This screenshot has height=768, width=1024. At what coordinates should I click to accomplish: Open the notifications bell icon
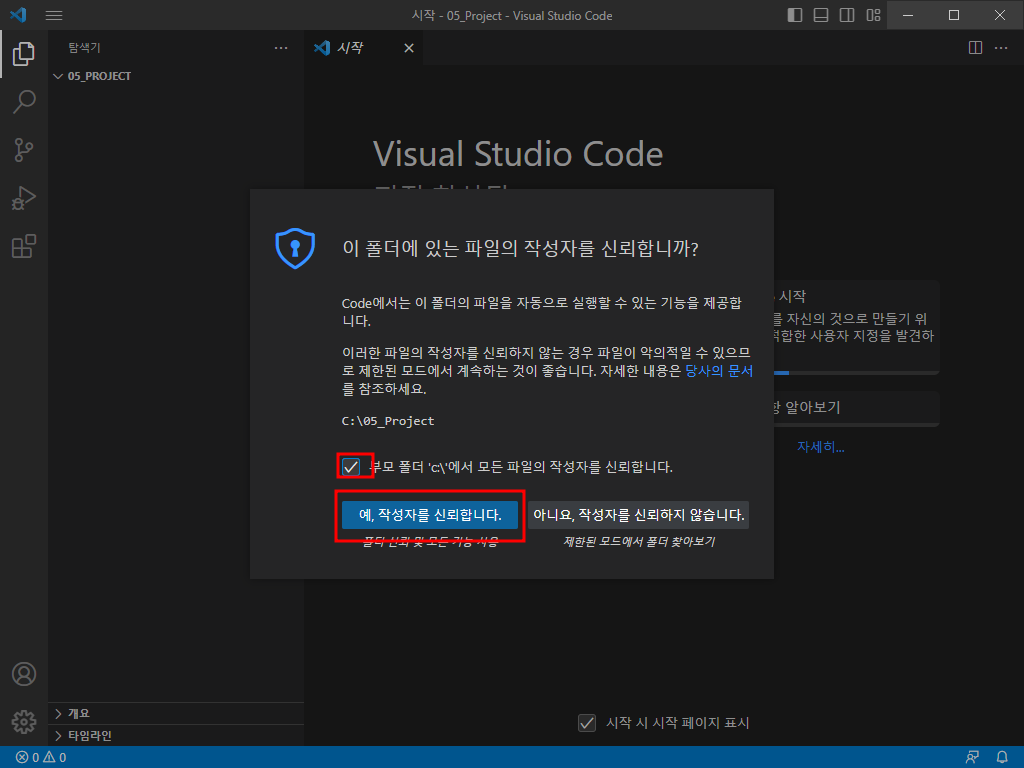tap(1002, 758)
